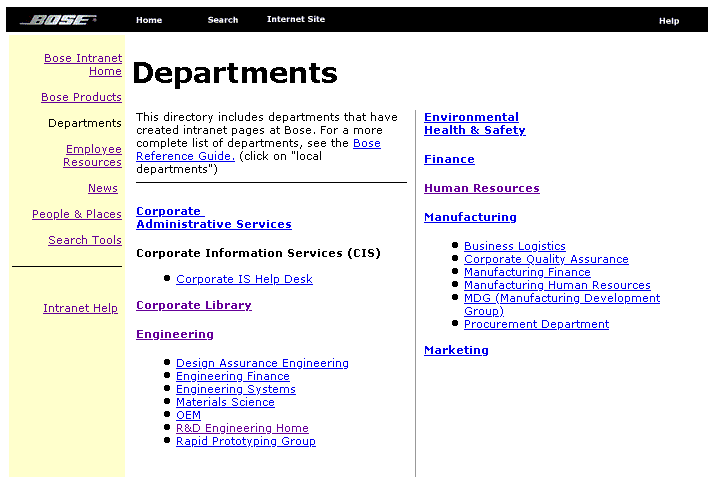
Task: Go to Bose Intranet Home sidebar link
Action: (84, 65)
